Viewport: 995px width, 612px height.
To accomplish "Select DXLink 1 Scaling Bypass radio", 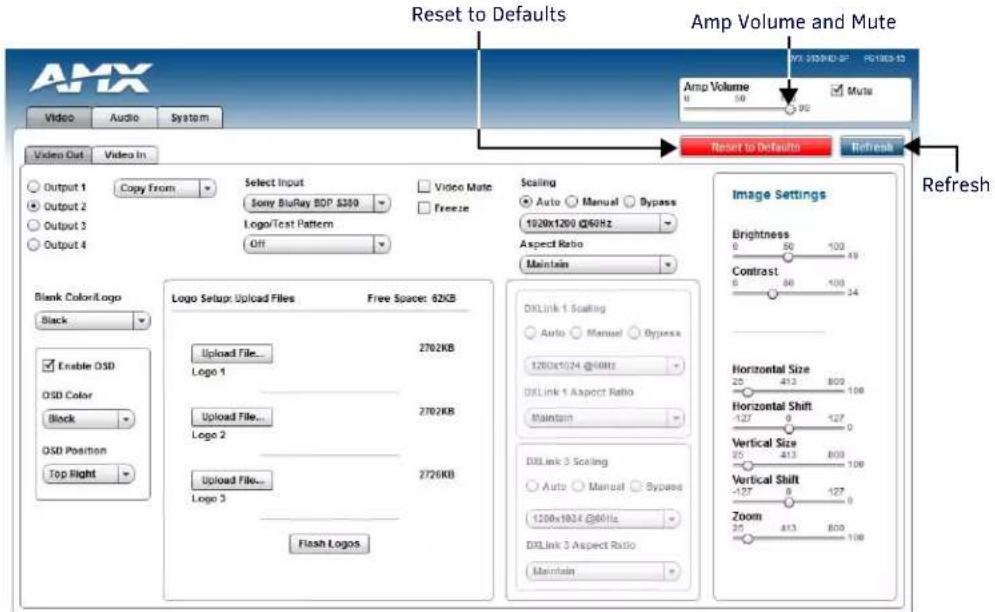I will tap(634, 333).
